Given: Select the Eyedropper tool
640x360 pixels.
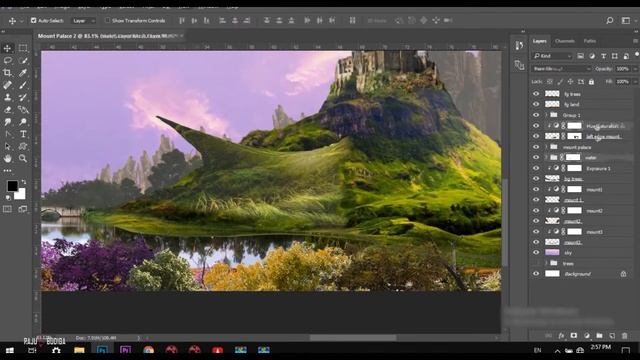Looking at the screenshot, I should (x=23, y=73).
